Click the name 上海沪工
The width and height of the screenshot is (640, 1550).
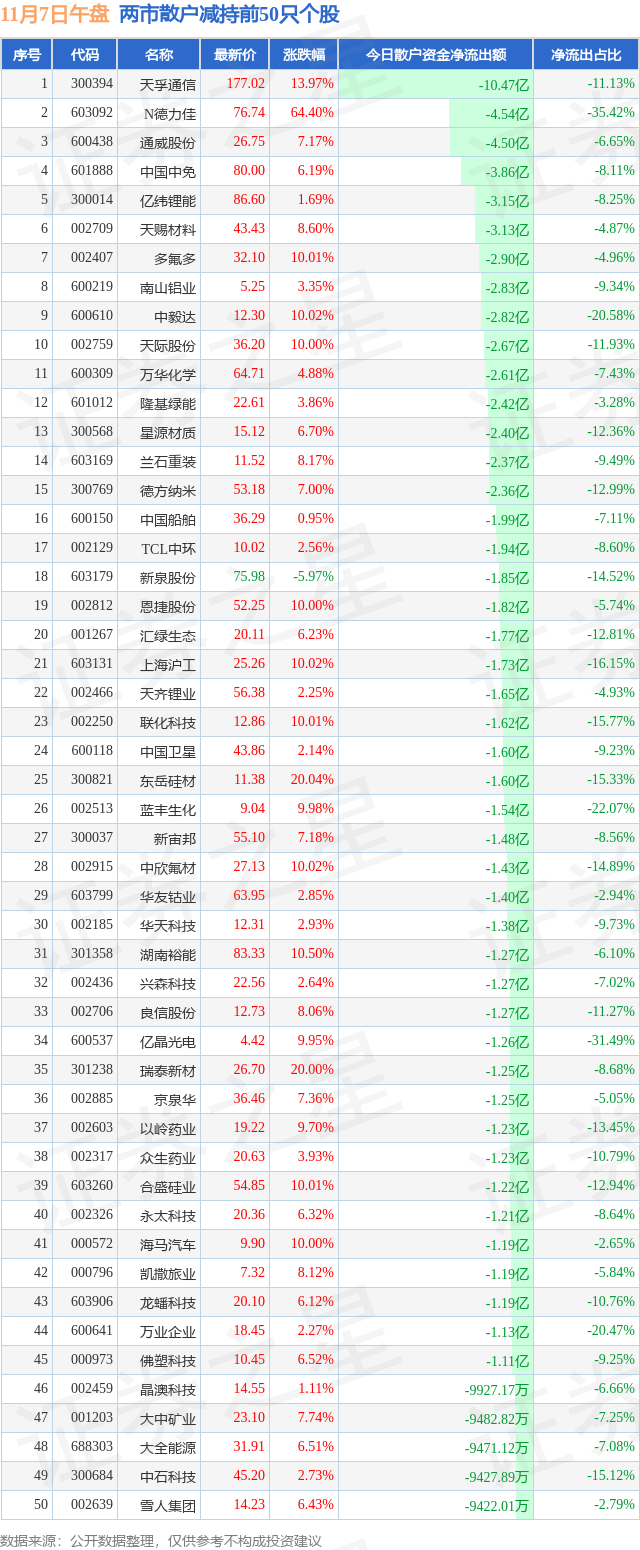coord(168,664)
